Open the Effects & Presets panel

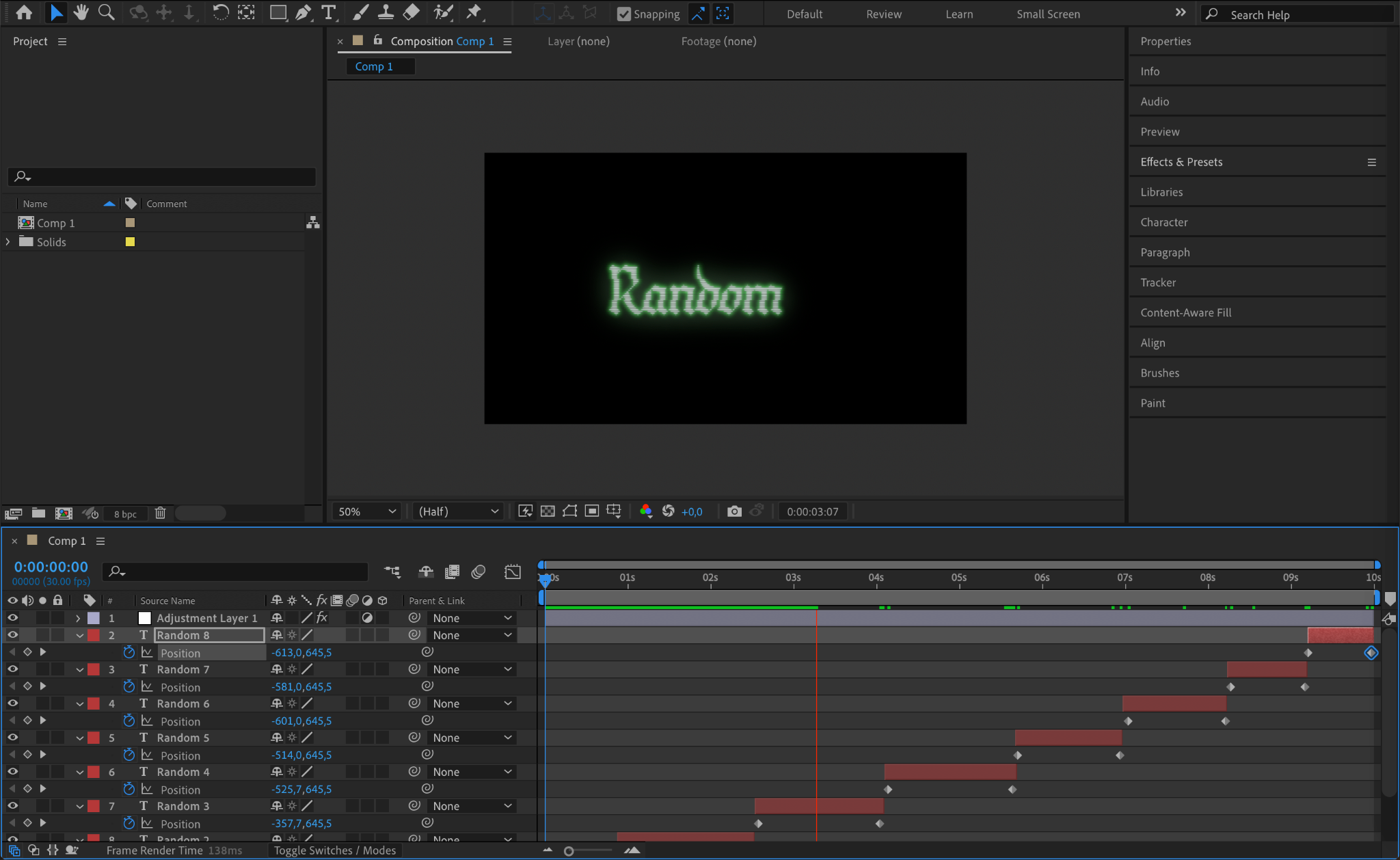1181,162
